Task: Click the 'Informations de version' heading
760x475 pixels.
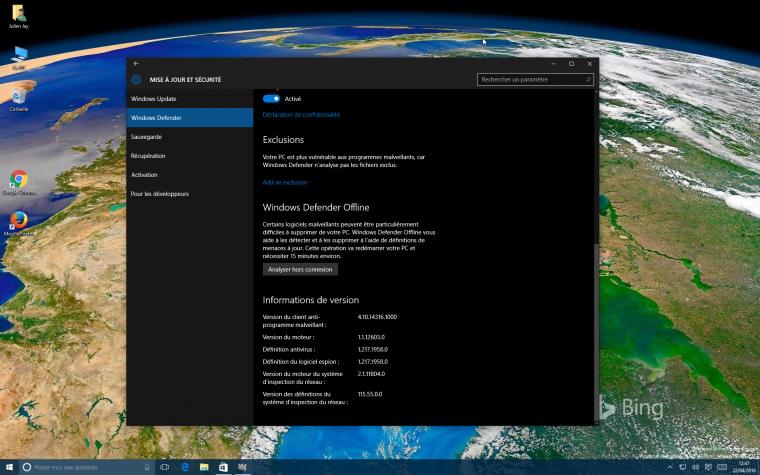Action: pos(311,300)
